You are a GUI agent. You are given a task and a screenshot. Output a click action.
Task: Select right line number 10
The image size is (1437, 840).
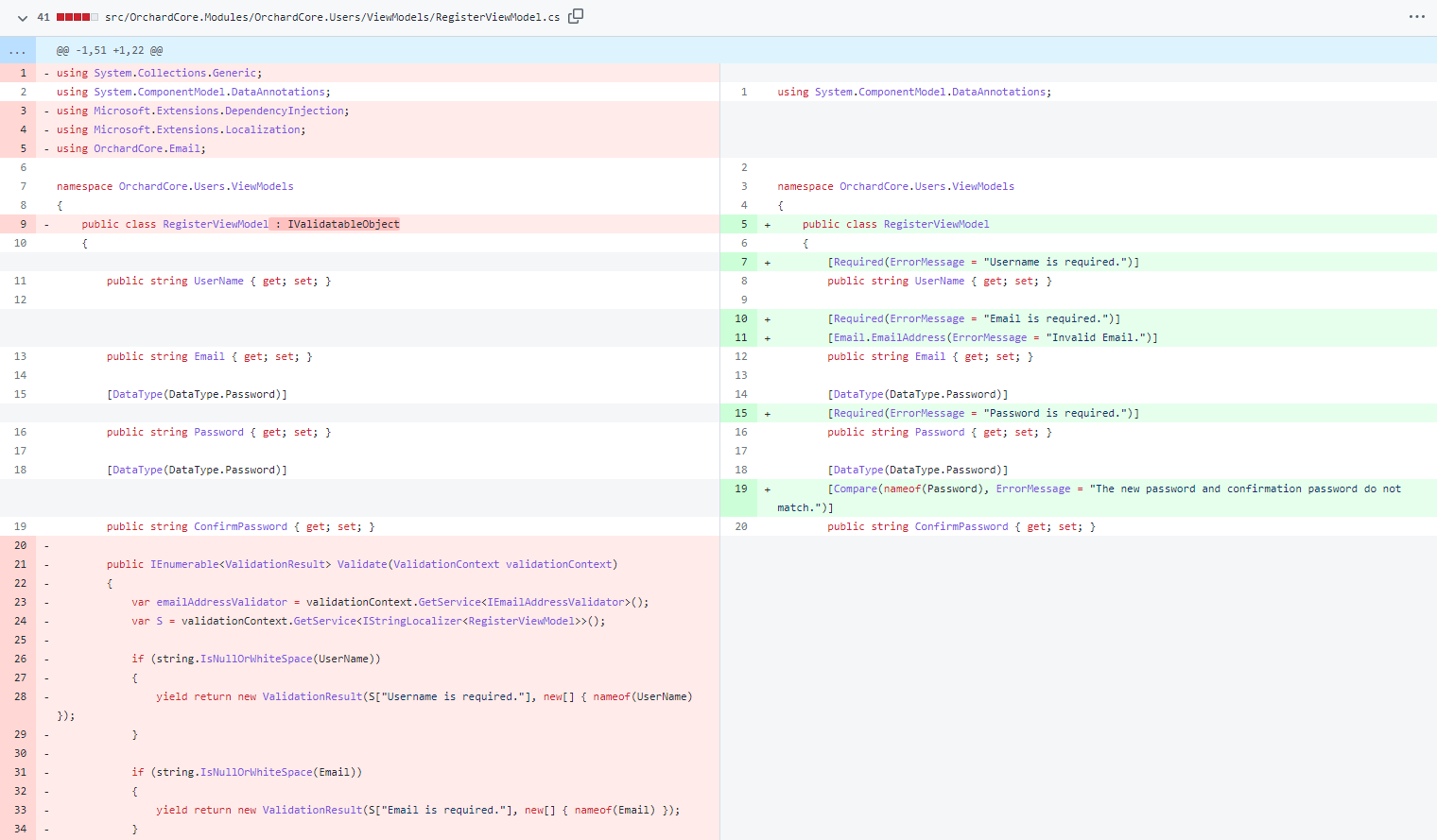tap(741, 318)
